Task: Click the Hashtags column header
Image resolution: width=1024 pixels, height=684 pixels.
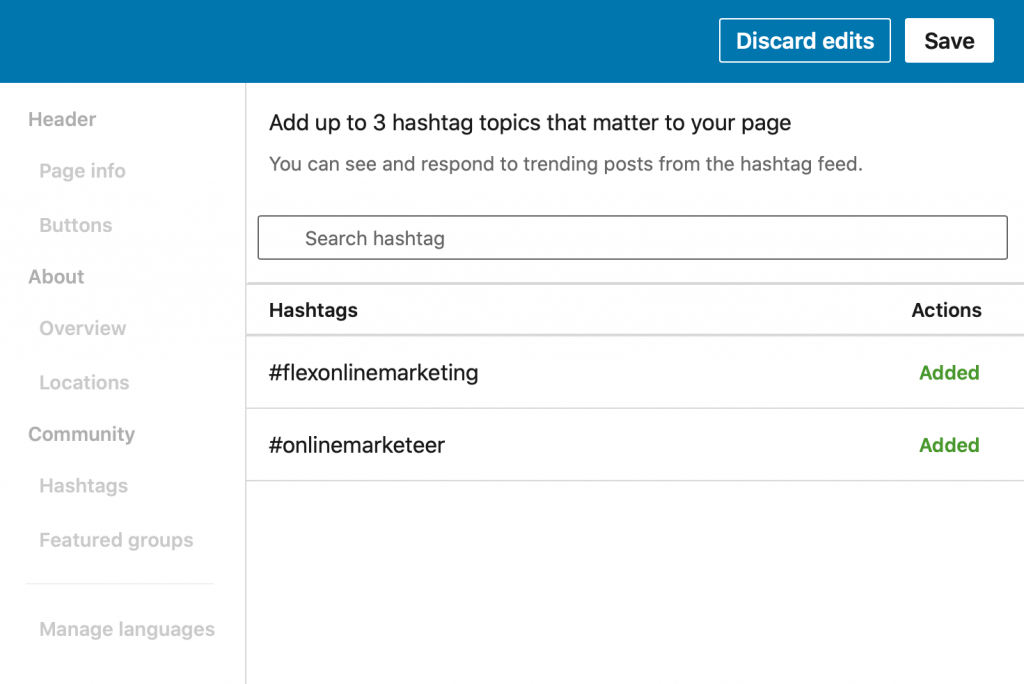Action: (x=313, y=310)
